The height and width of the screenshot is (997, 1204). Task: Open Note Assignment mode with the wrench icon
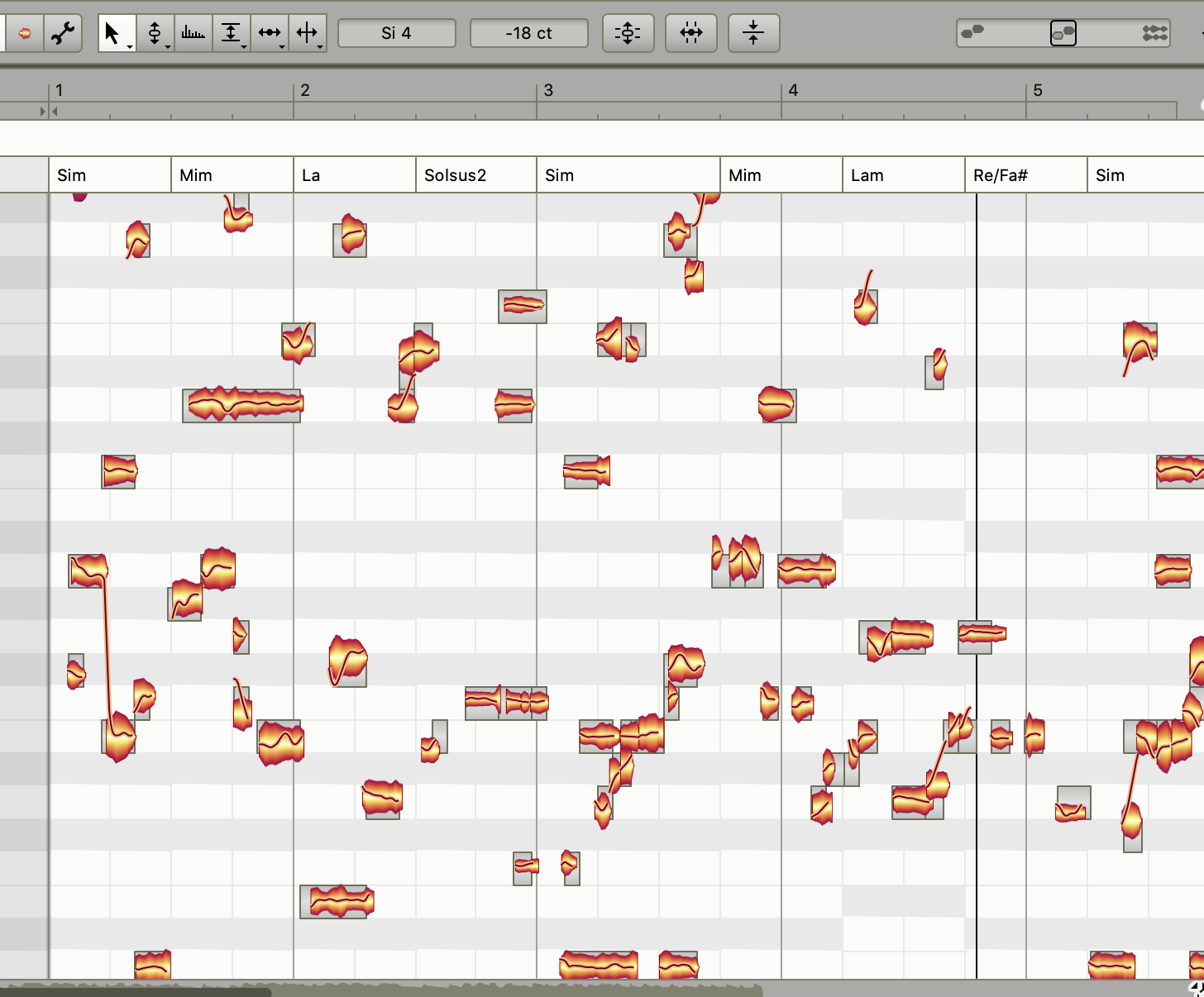tap(63, 33)
